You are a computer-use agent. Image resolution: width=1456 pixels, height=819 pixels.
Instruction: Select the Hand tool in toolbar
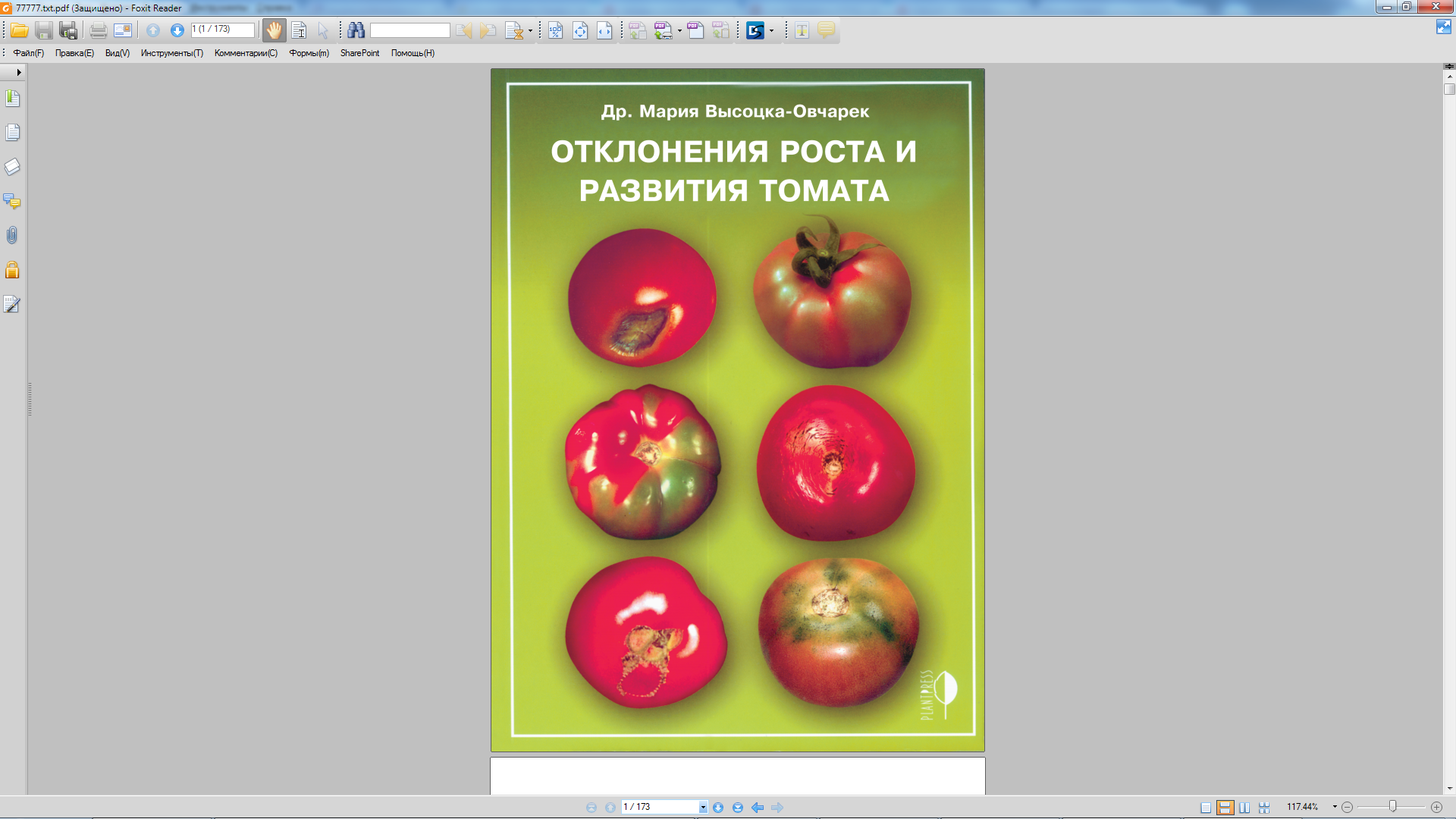274,30
